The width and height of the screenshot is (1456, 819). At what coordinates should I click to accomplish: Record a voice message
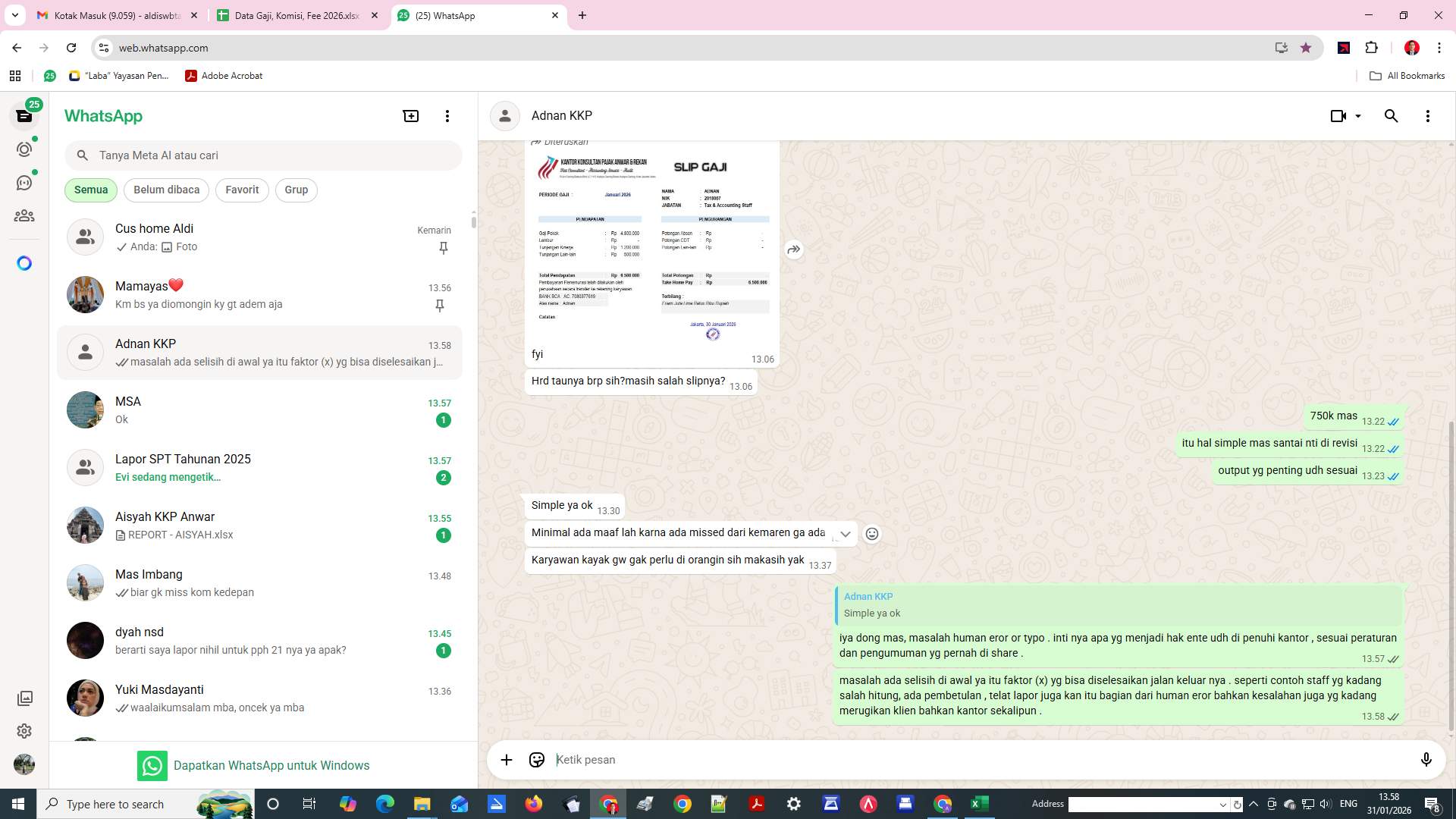click(x=1426, y=759)
